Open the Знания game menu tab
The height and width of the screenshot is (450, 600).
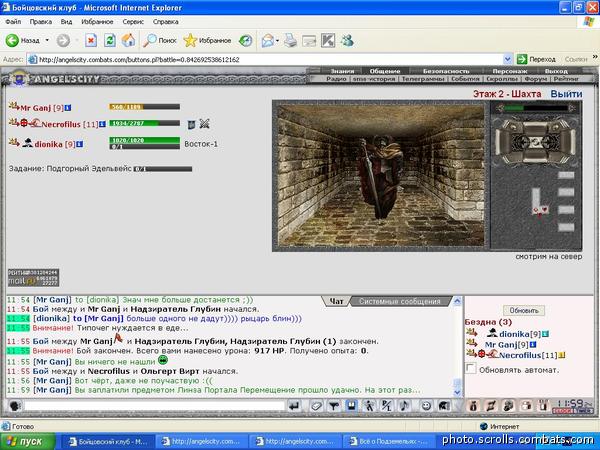[x=342, y=71]
